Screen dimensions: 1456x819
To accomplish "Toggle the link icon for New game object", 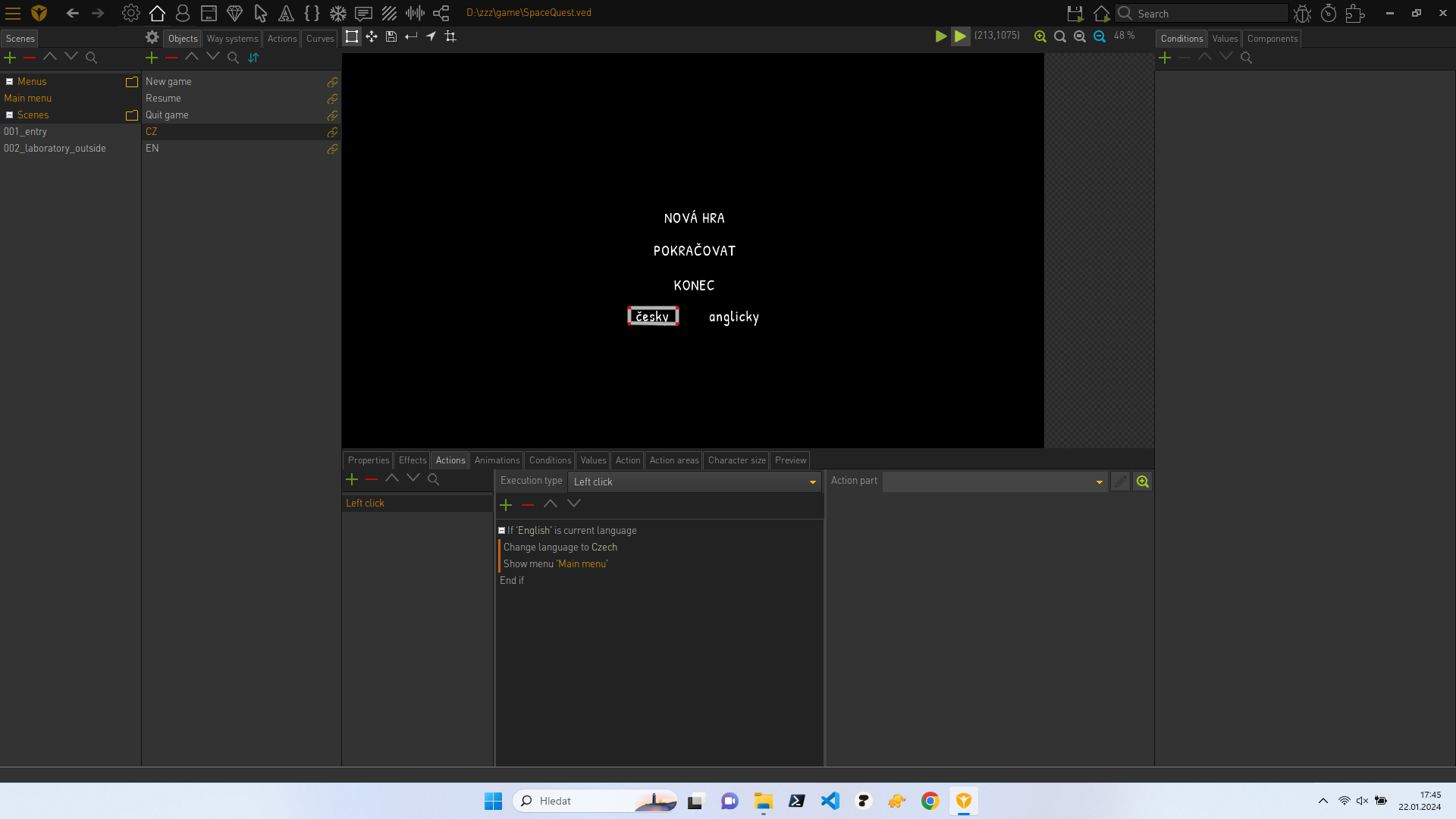I will pos(332,82).
